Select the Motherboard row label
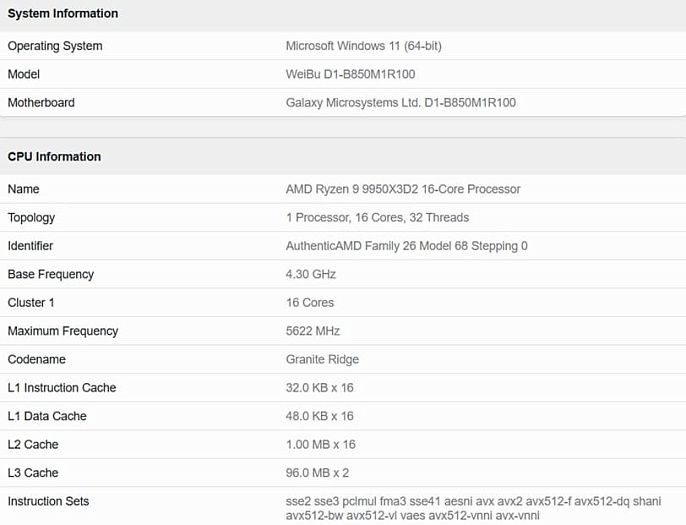This screenshot has width=686, height=525. pos(41,103)
